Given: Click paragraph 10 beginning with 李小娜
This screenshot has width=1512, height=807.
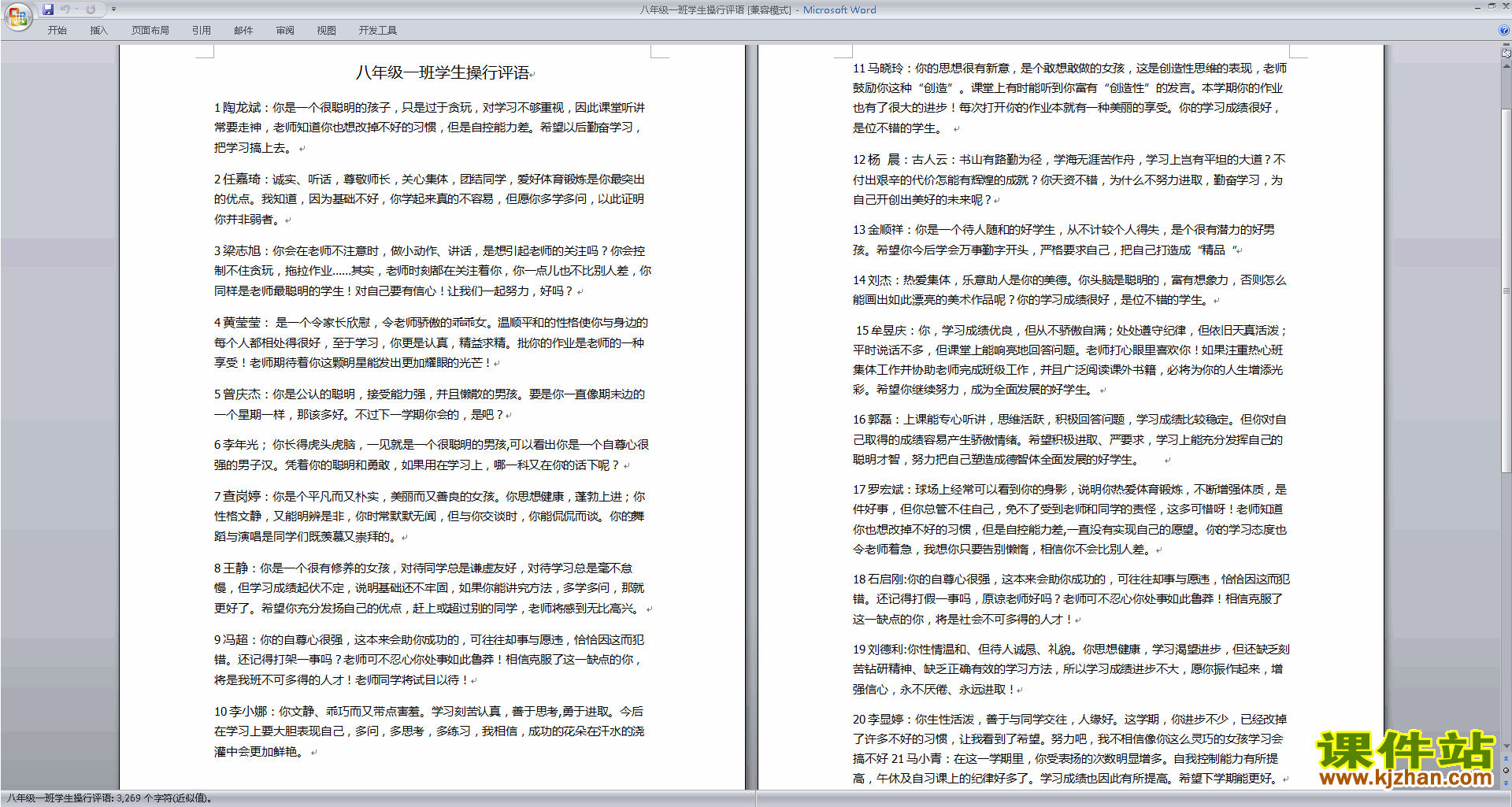Looking at the screenshot, I should pos(430,731).
